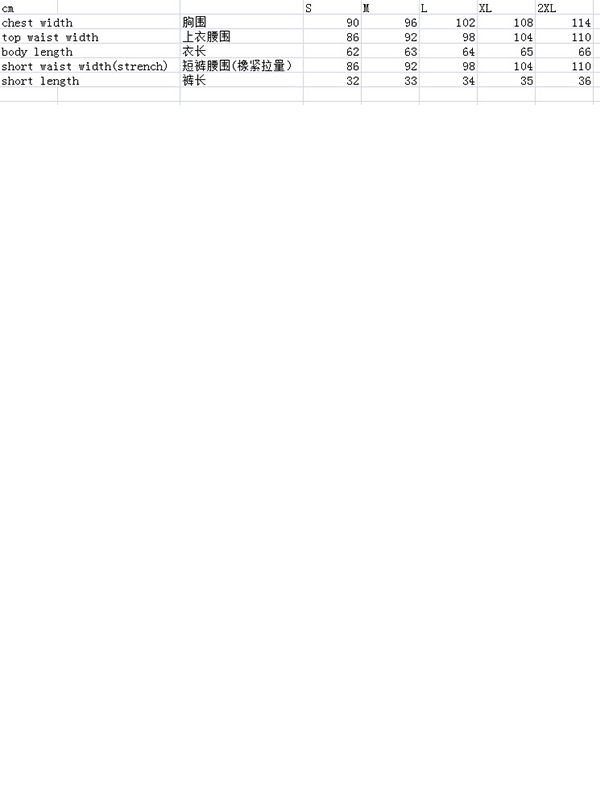
Task: Select the 'cm' unit cell
Action: pos(29,8)
